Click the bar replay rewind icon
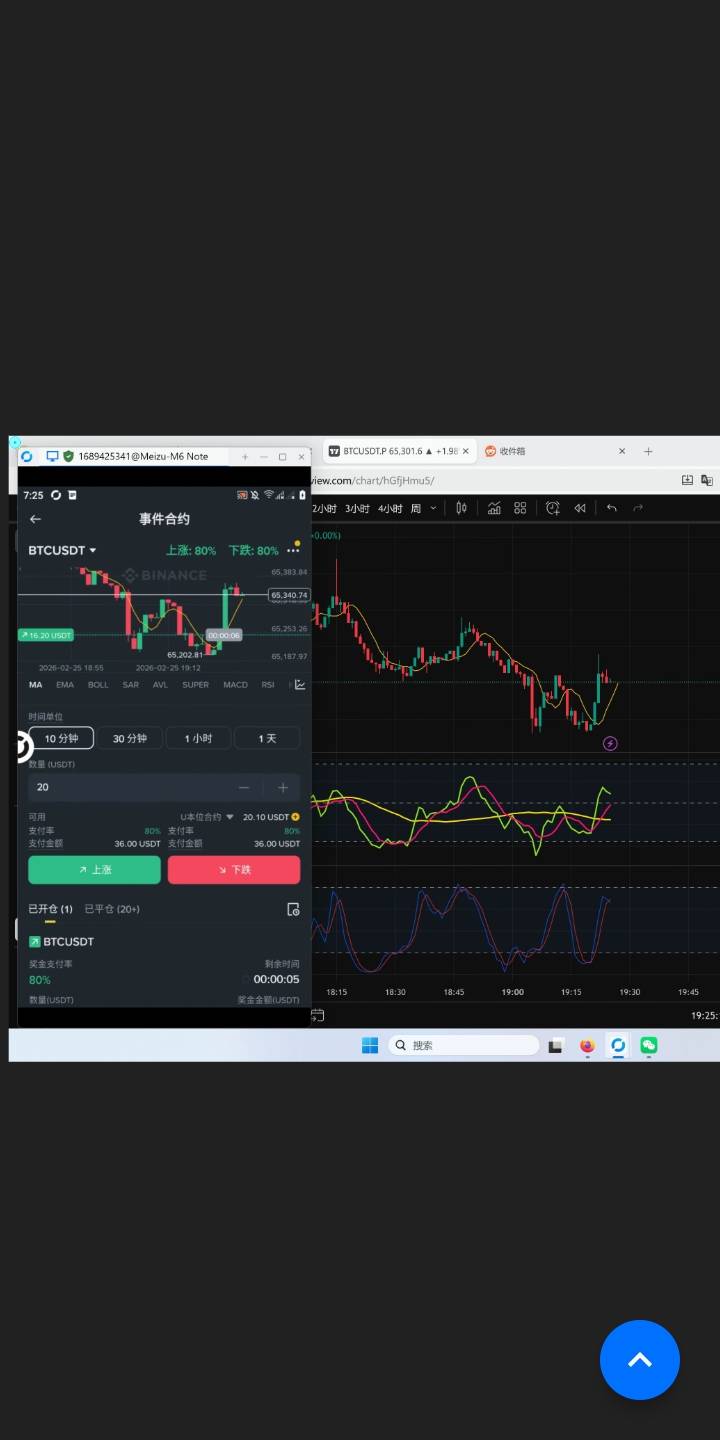This screenshot has height=1440, width=720. click(579, 508)
